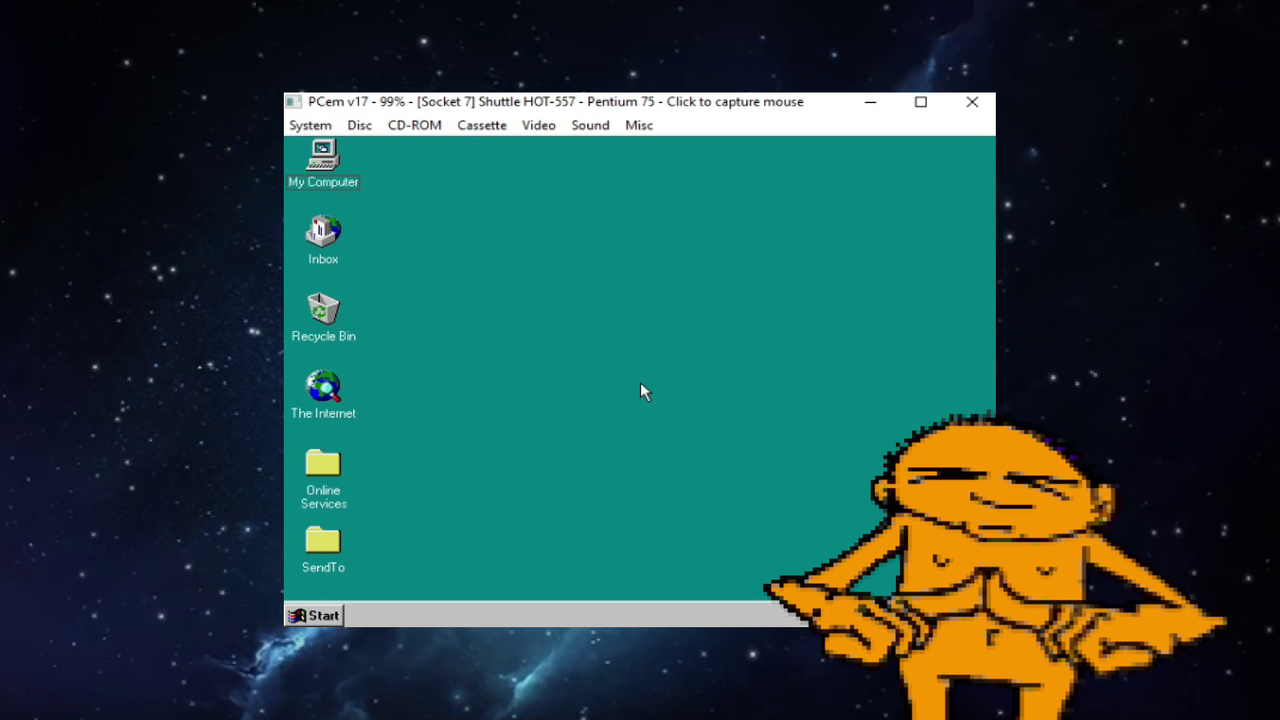This screenshot has height=720, width=1280.
Task: Show the Video menu options
Action: click(x=538, y=125)
